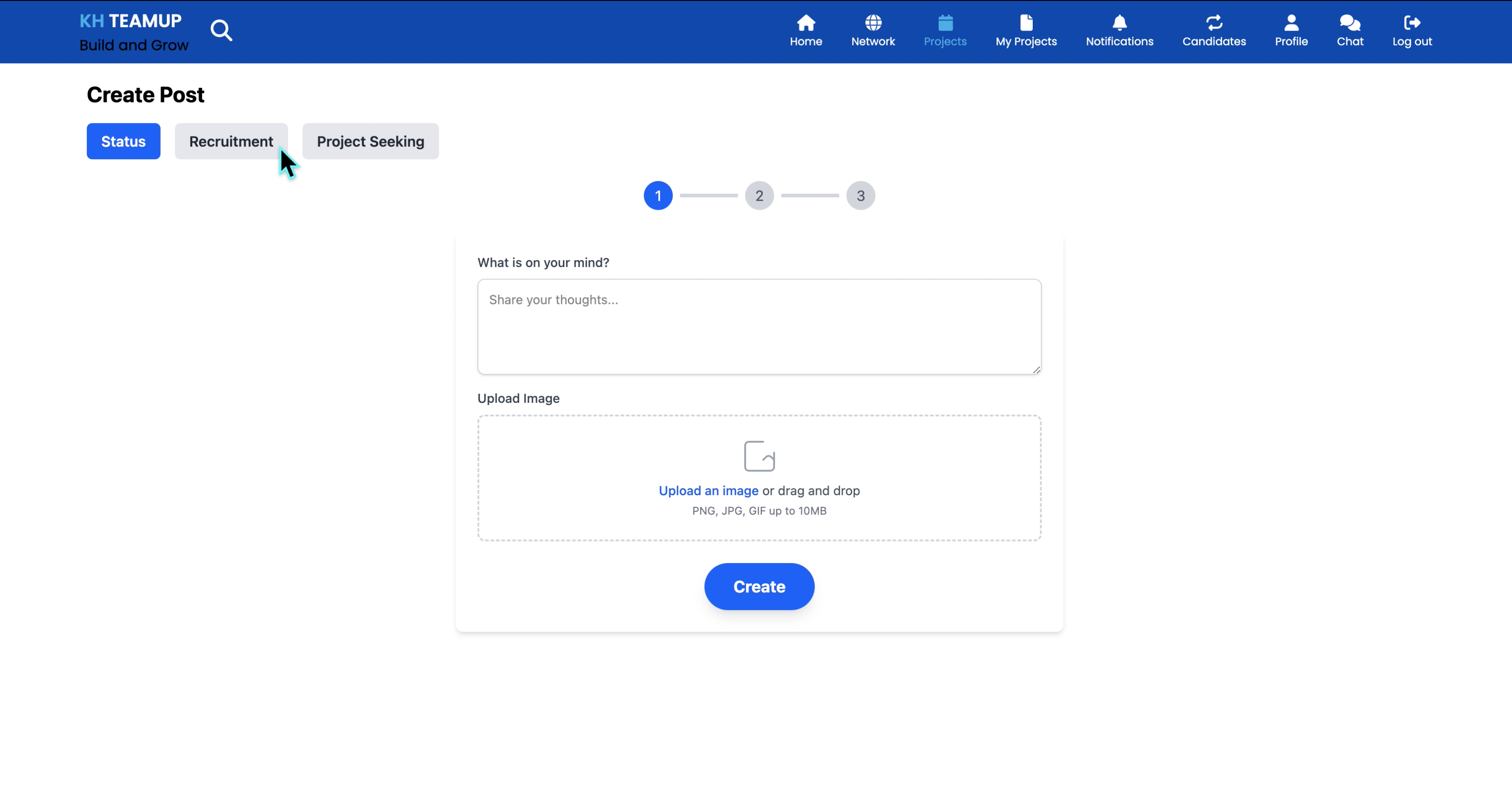Open My Projects document icon
The image size is (1512, 804).
click(1026, 23)
